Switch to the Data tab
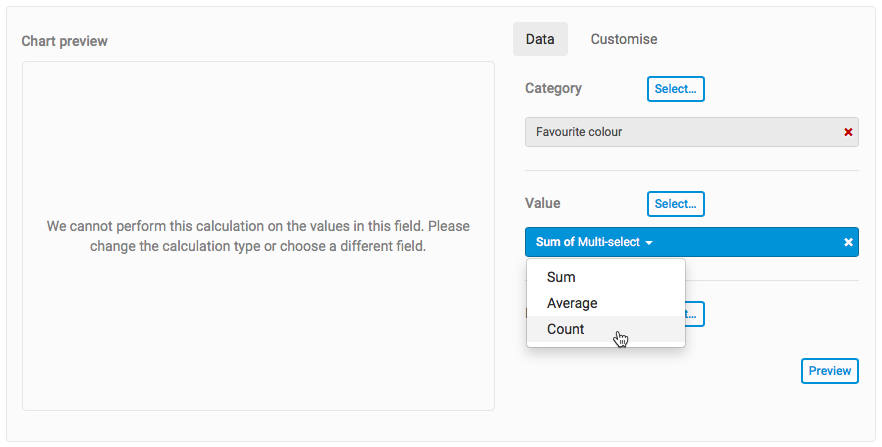882x447 pixels. tap(540, 39)
